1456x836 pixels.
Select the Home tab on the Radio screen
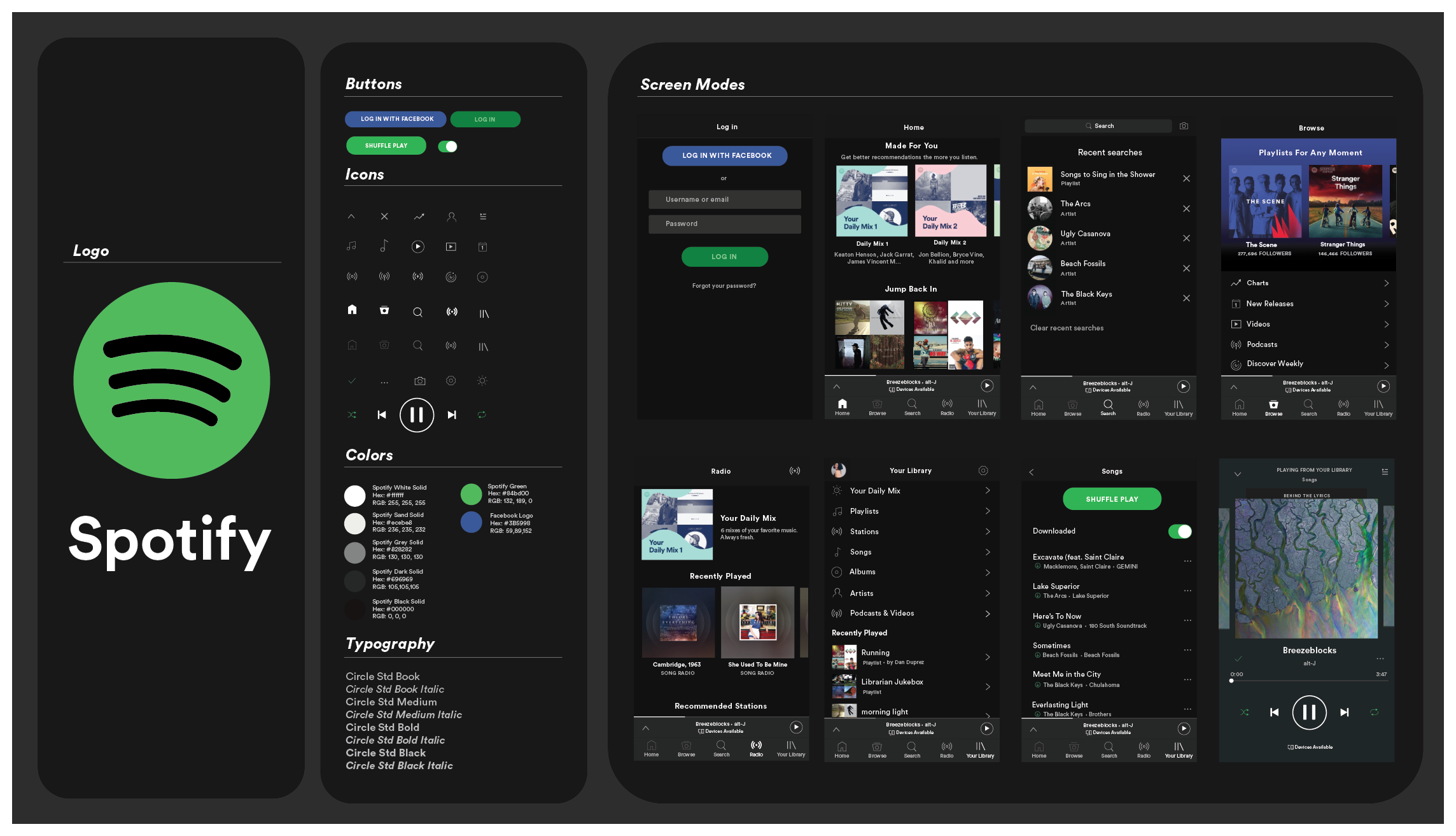coord(651,749)
